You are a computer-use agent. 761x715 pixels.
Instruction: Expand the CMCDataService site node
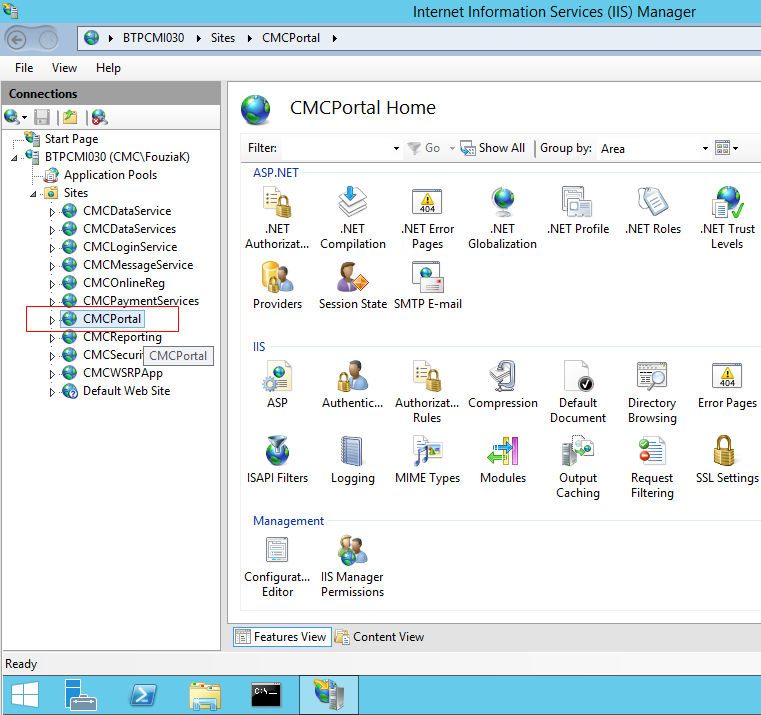tap(52, 212)
